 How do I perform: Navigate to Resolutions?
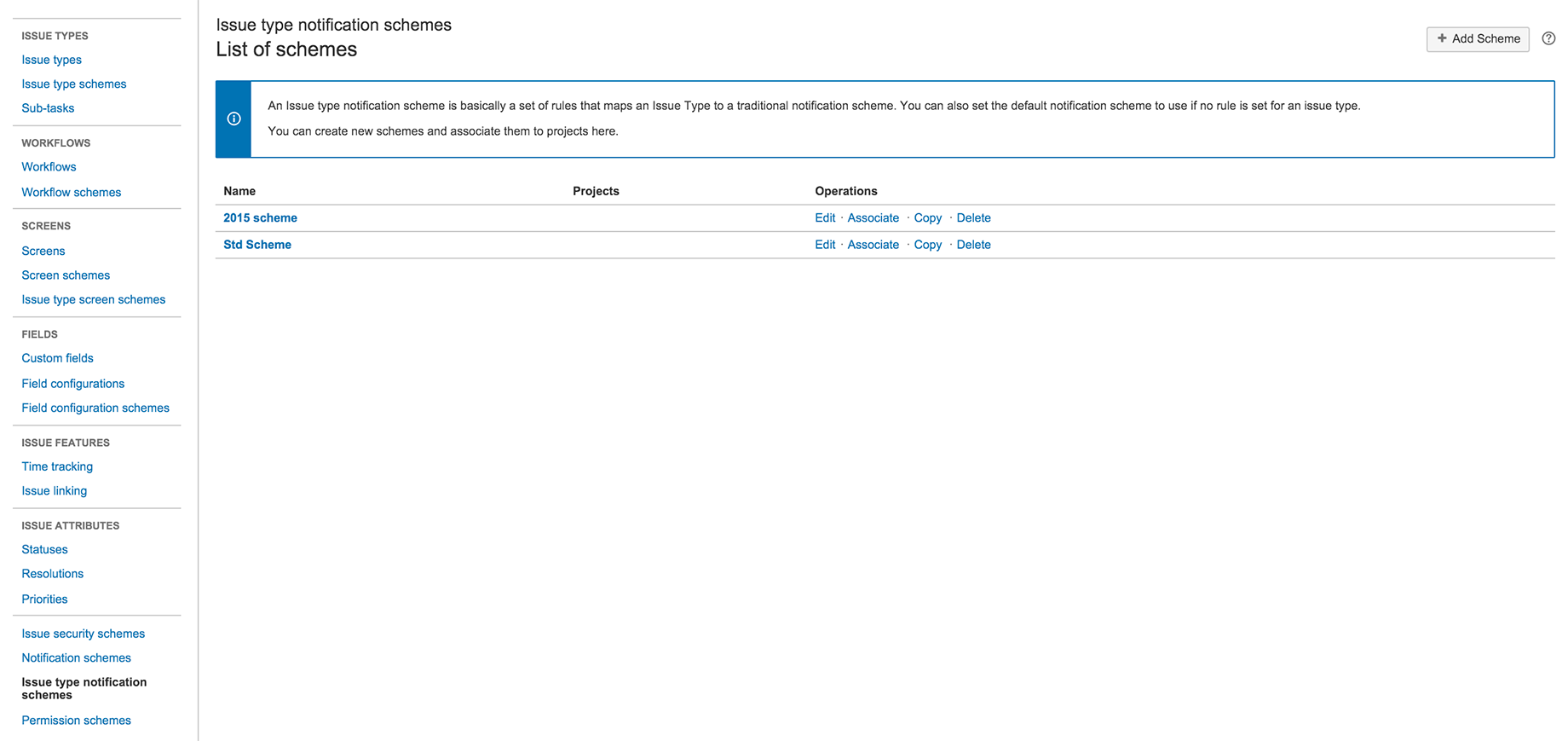(52, 574)
